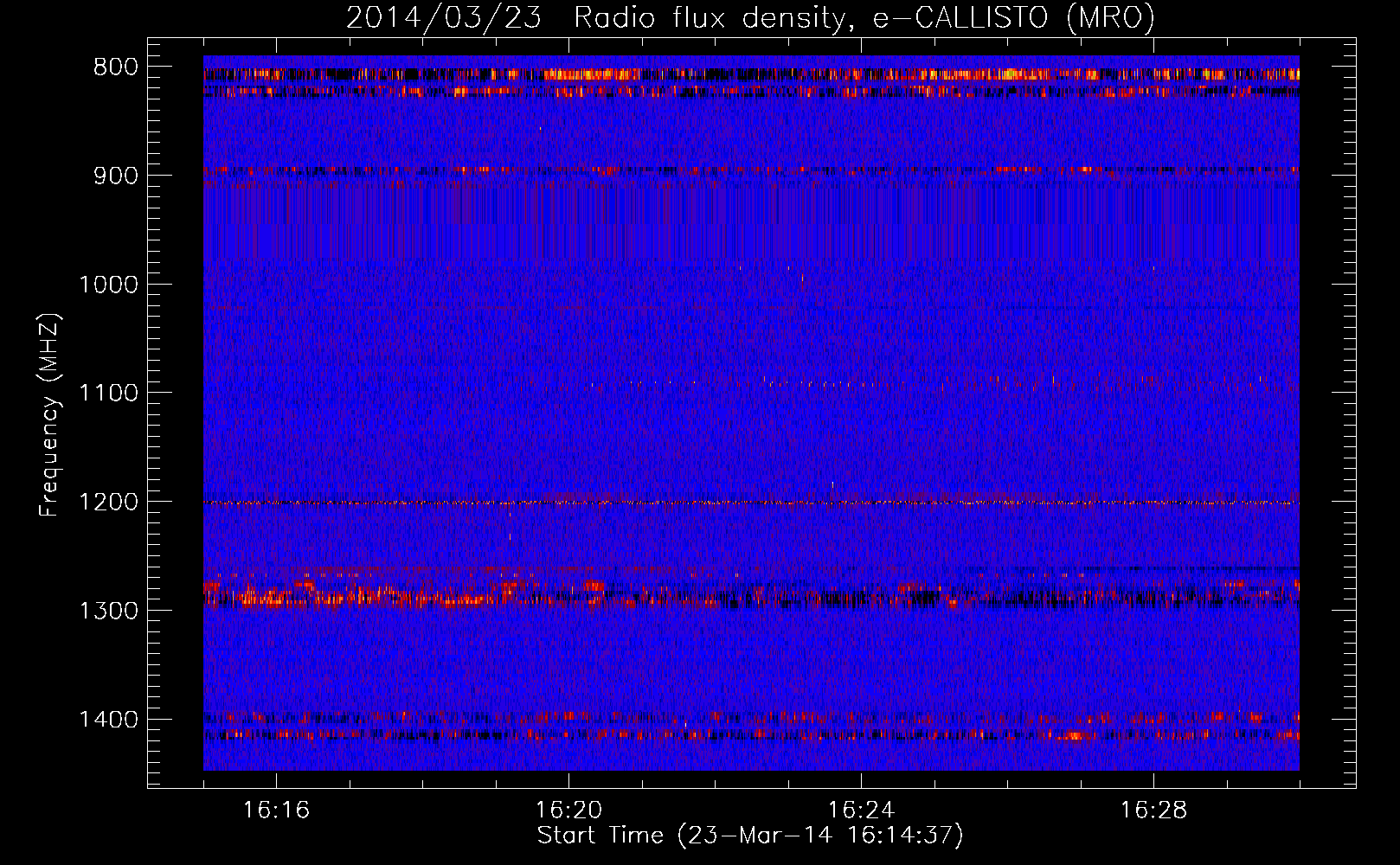Click the 1400 frequency tick label

point(109,720)
